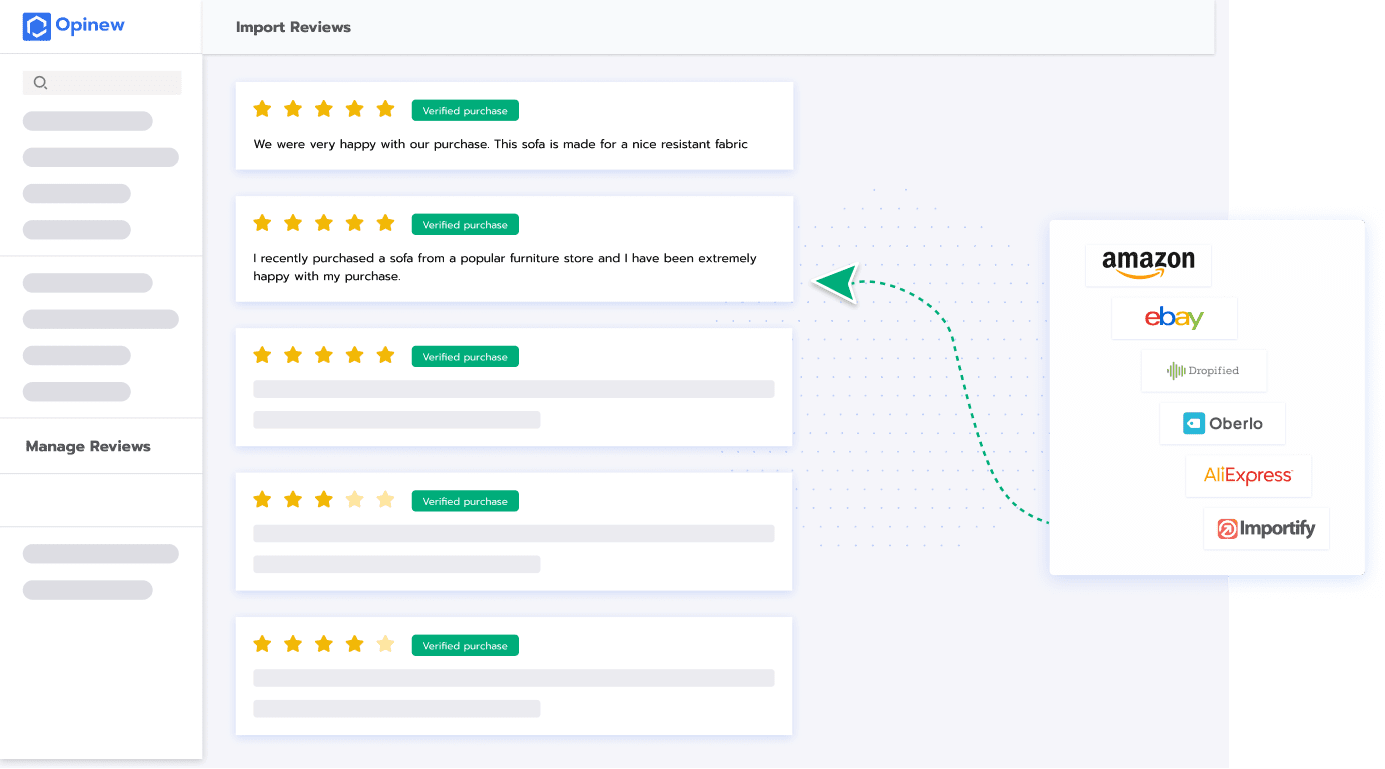Image resolution: width=1385 pixels, height=769 pixels.
Task: Select the Amazon import source logo
Action: [1148, 264]
